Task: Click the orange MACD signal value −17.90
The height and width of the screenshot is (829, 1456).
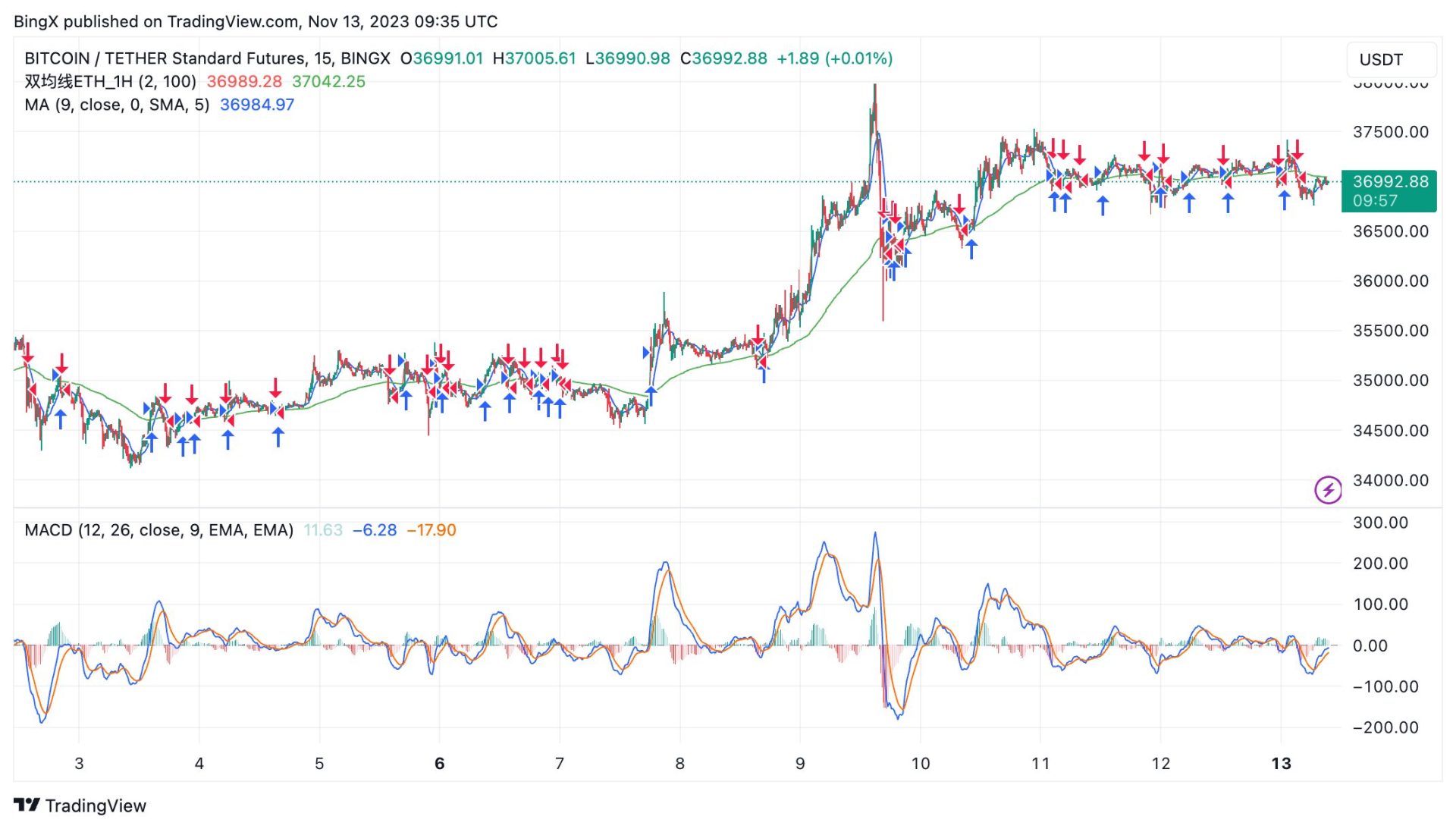Action: (431, 530)
